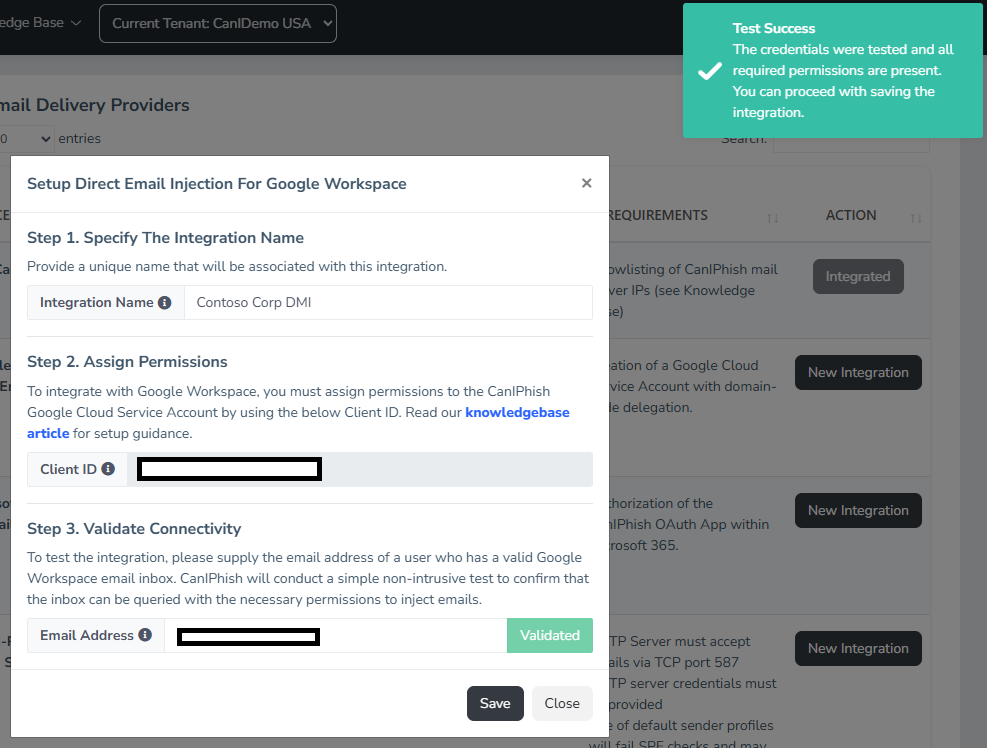Click New Integration for the TCP port 587 row

857,649
